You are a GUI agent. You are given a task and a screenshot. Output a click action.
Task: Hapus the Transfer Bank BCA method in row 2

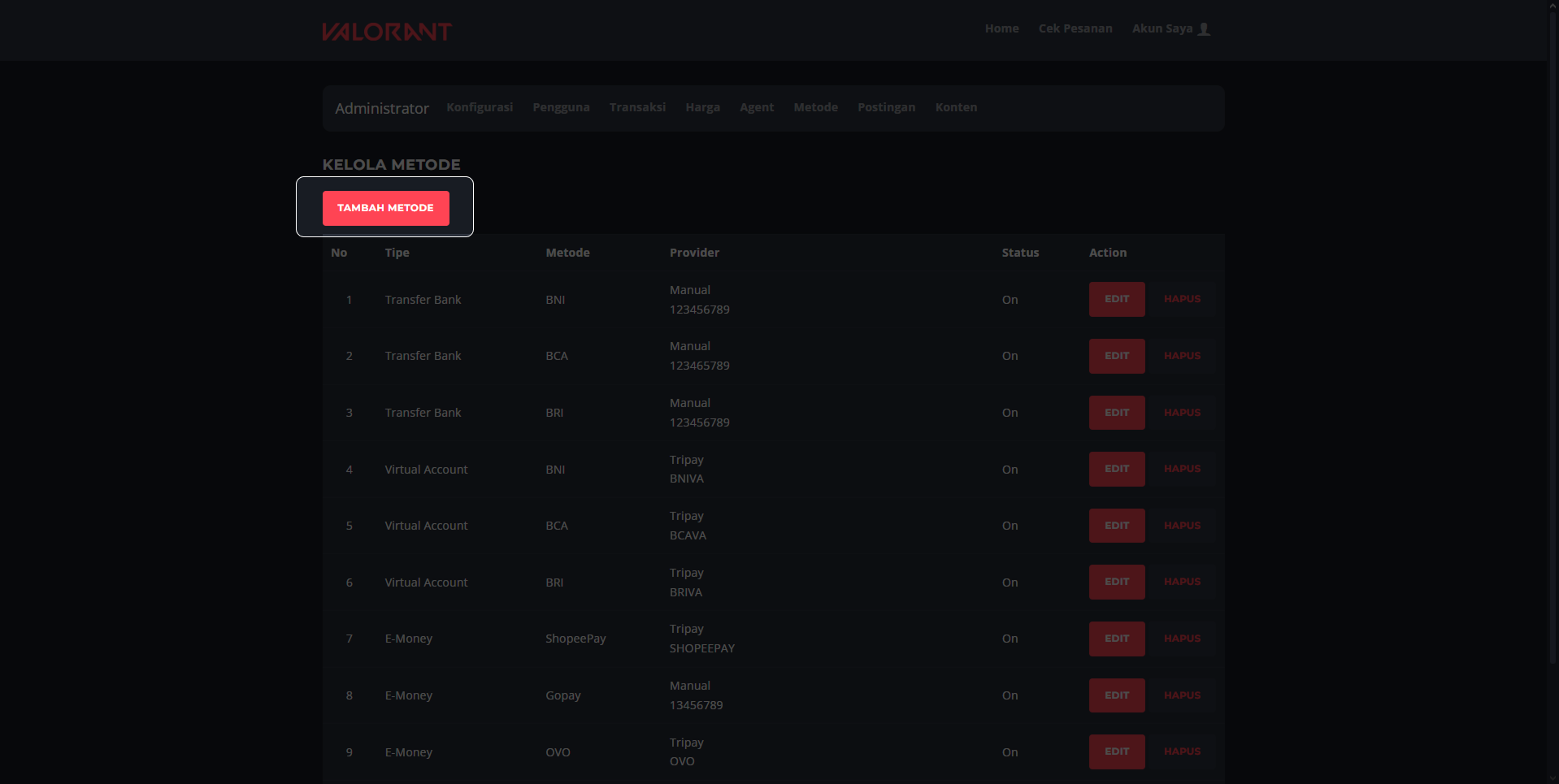1182,356
